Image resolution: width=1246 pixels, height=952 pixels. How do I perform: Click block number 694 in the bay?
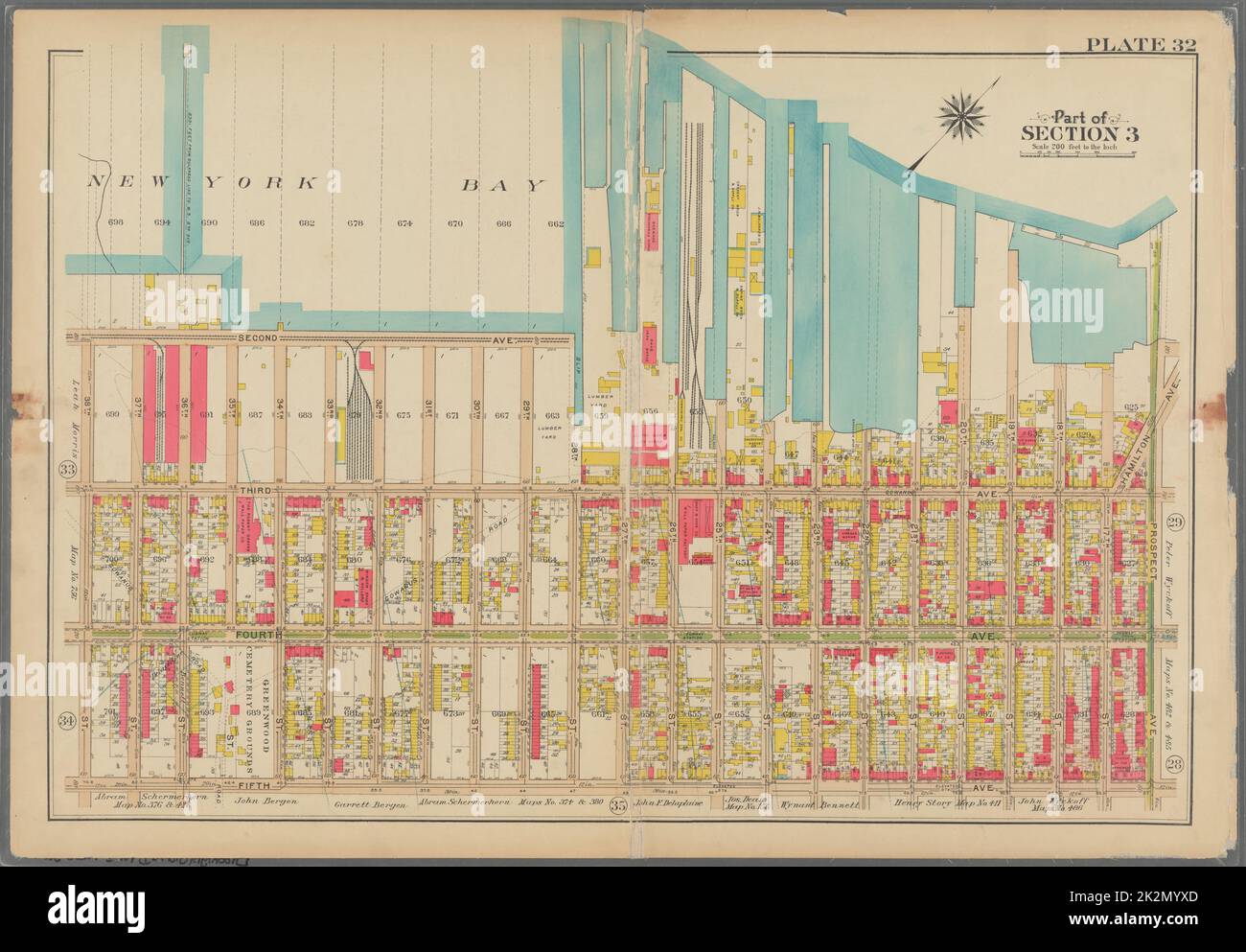(x=161, y=222)
